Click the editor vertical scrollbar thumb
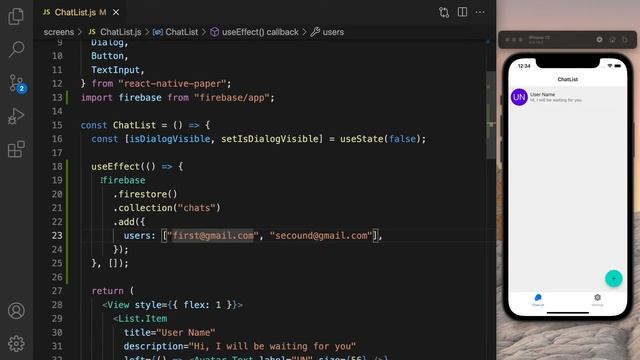 pyautogui.click(x=491, y=115)
